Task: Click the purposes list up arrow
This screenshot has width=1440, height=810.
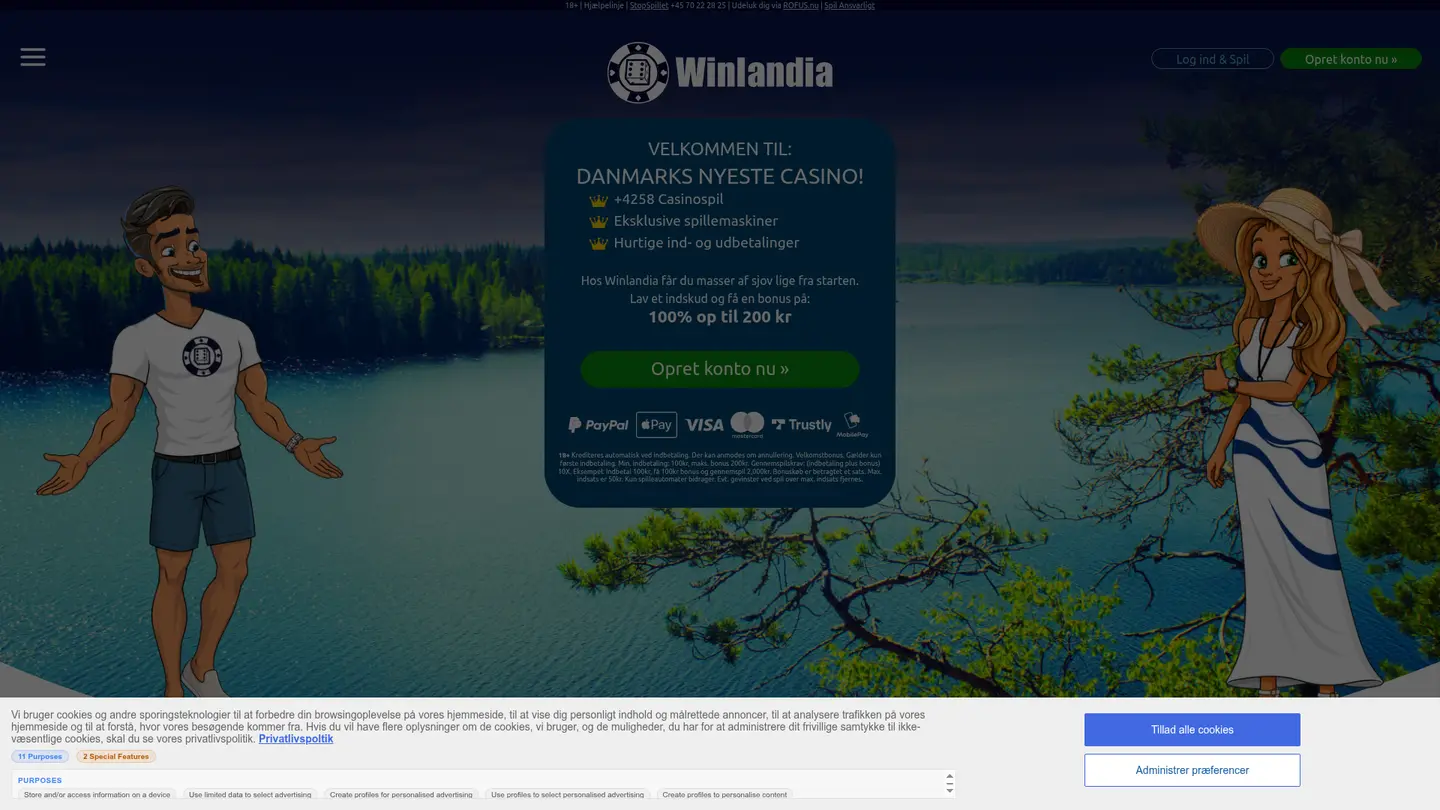Action: point(949,777)
